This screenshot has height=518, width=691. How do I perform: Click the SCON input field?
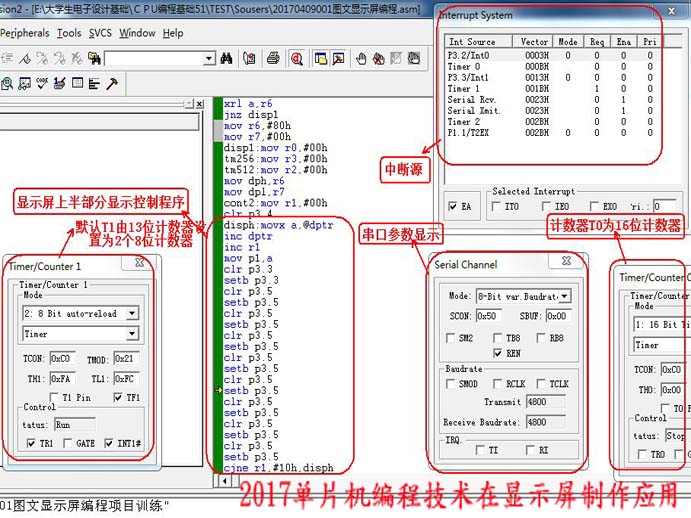[x=487, y=316]
